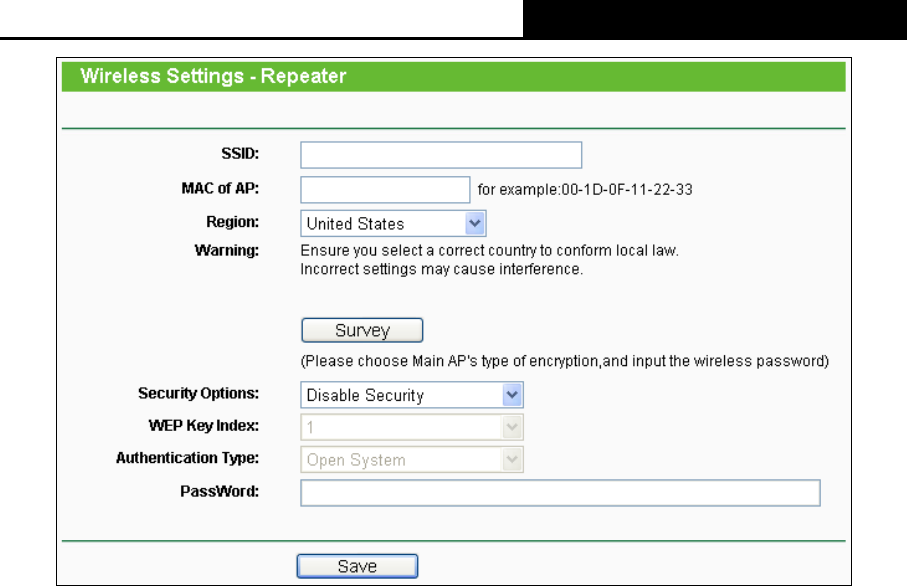Click the PassWord label
Viewport: 907px width, 586px height.
tap(220, 492)
